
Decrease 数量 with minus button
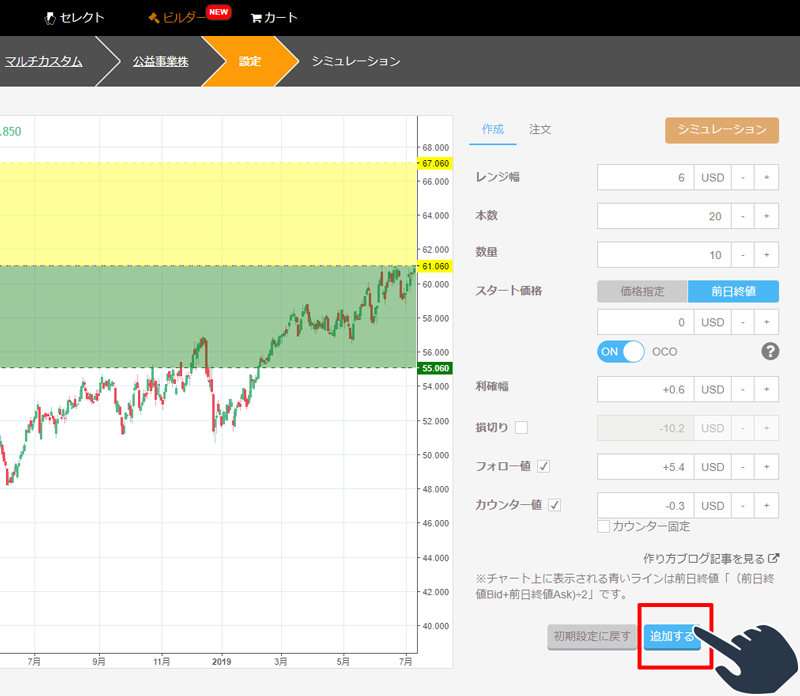click(743, 255)
